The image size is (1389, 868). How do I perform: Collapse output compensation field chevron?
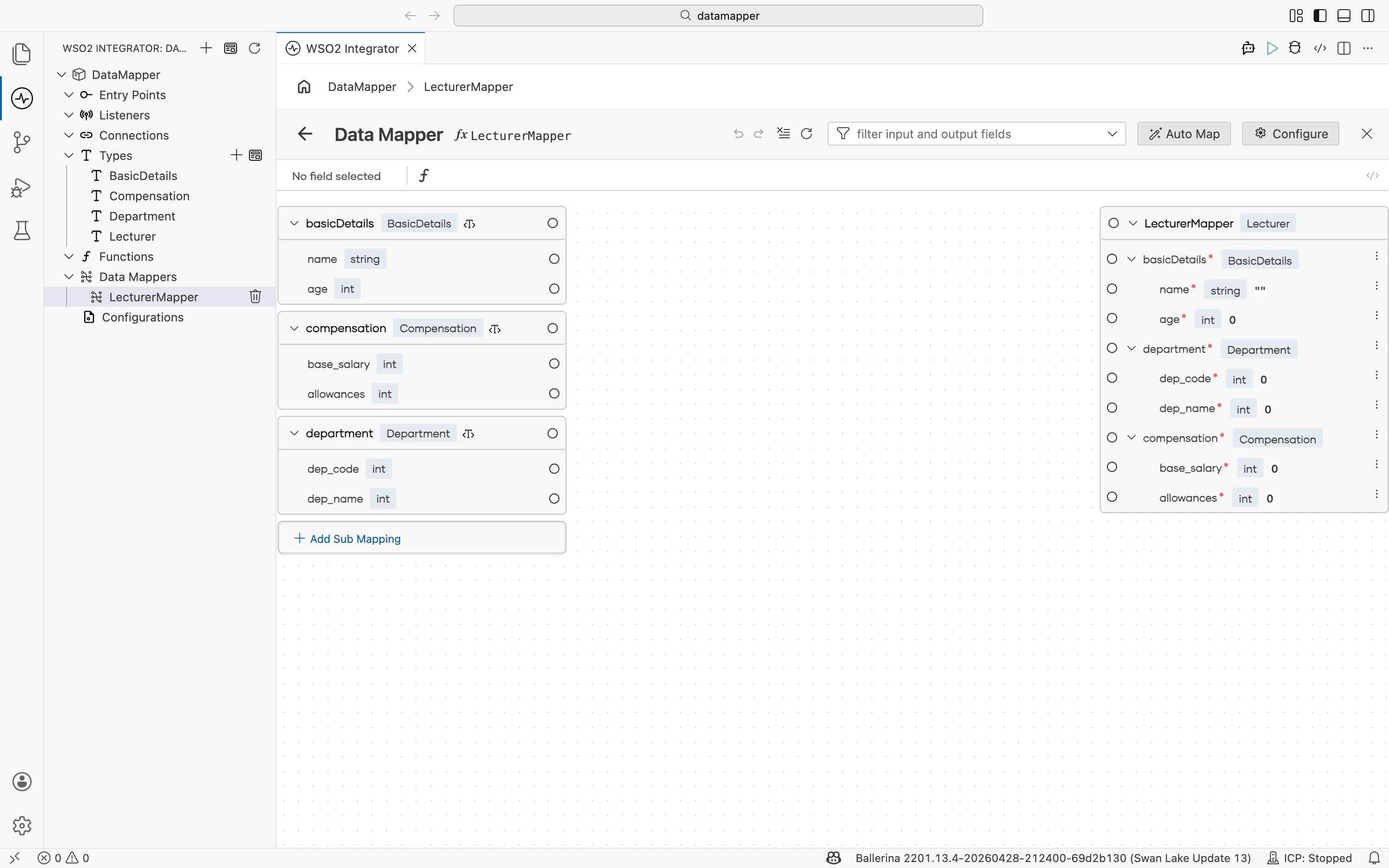tap(1131, 437)
